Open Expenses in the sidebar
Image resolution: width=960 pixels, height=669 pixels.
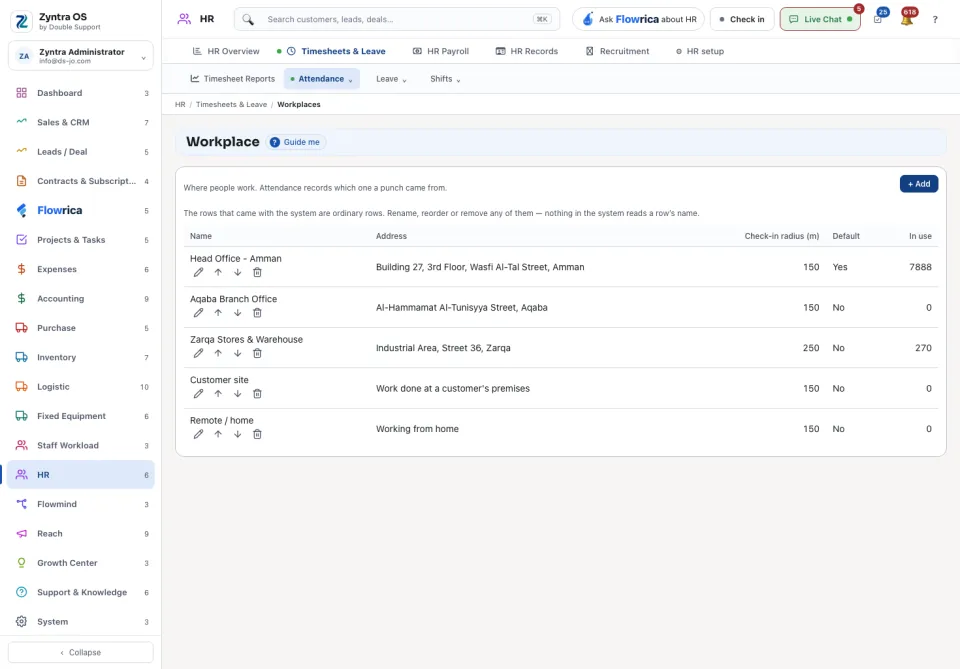coord(81,269)
